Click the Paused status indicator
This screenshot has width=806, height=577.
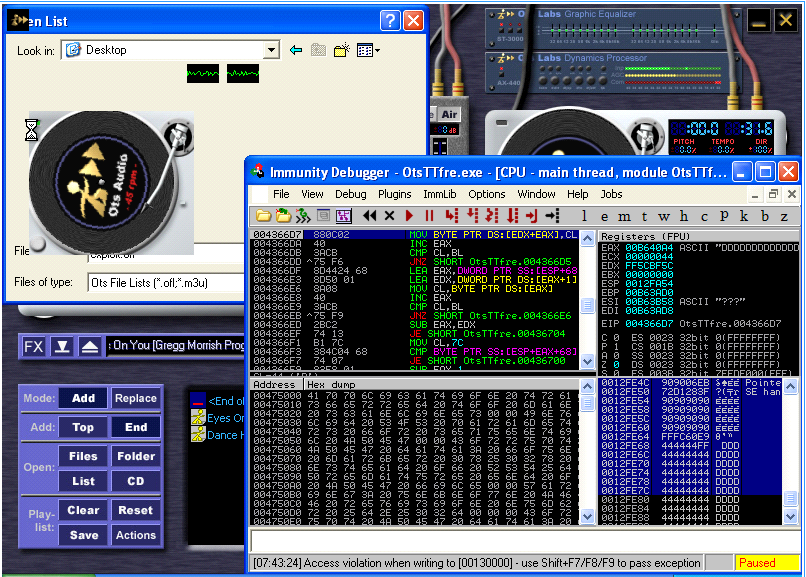click(766, 563)
